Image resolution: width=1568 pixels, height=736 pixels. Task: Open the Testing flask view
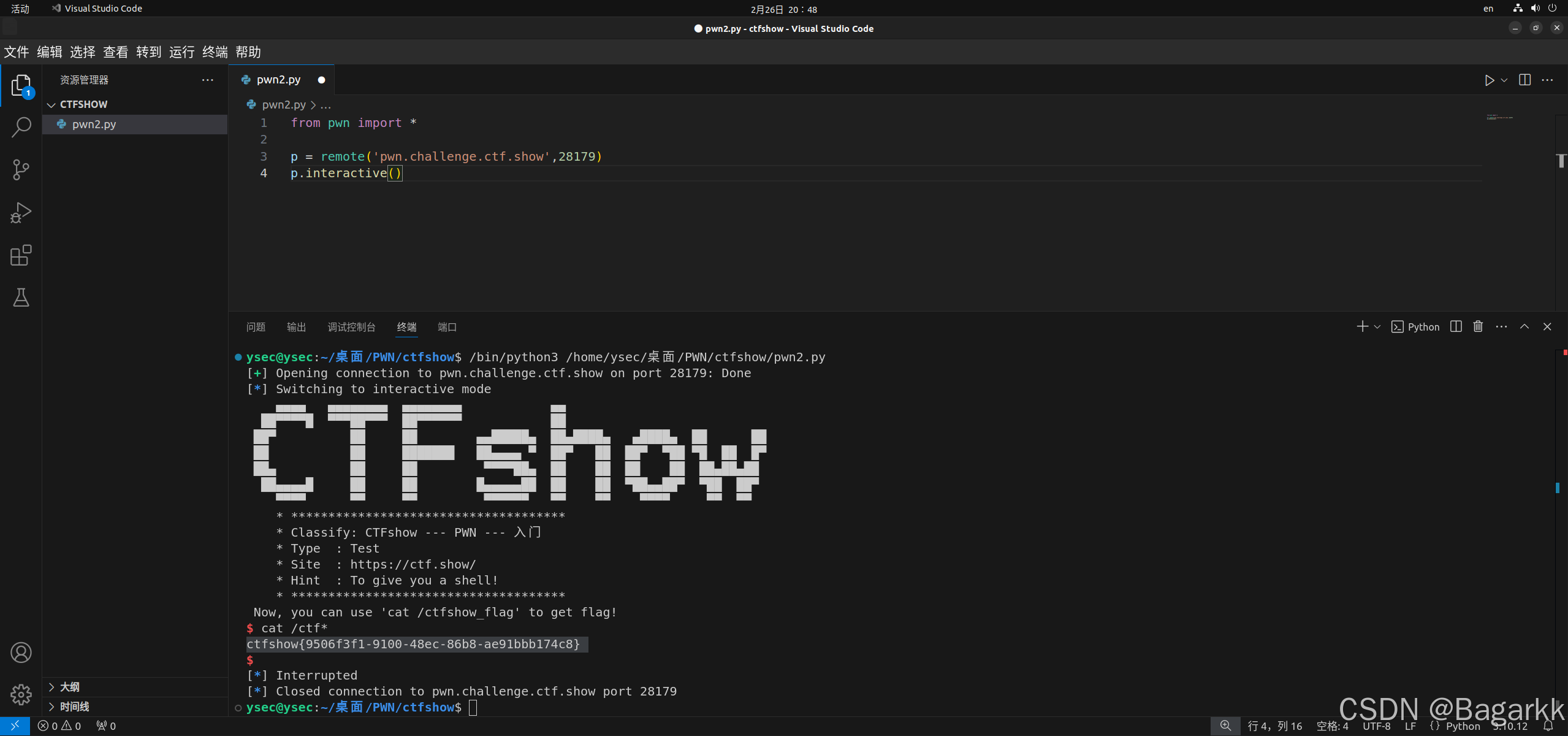[x=21, y=298]
